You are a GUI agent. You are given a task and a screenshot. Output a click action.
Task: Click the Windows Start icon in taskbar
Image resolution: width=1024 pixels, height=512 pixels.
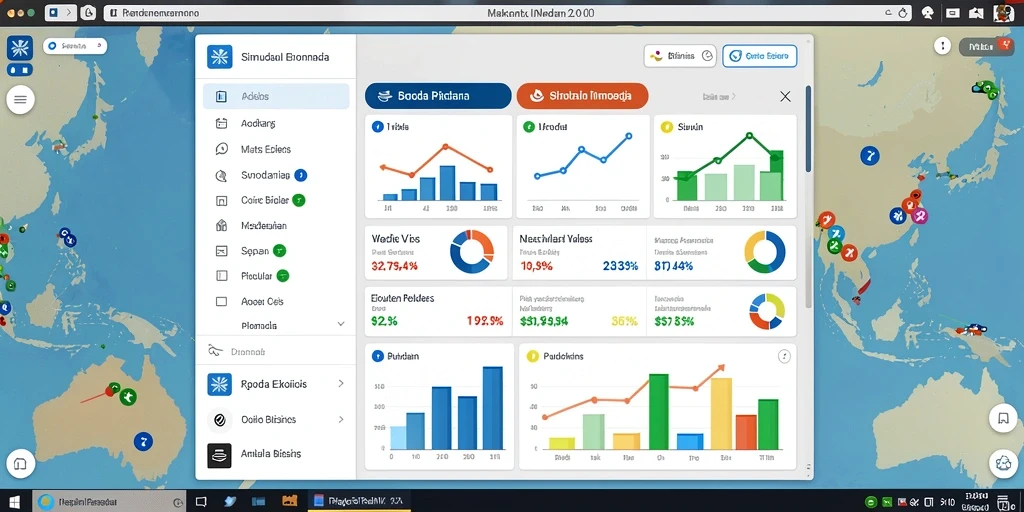[x=14, y=502]
